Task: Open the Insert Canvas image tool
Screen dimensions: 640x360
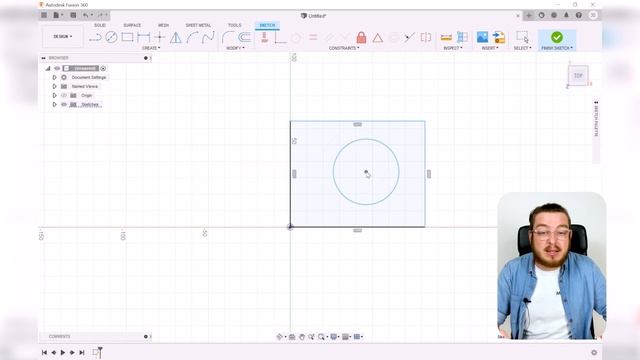Action: coord(482,37)
